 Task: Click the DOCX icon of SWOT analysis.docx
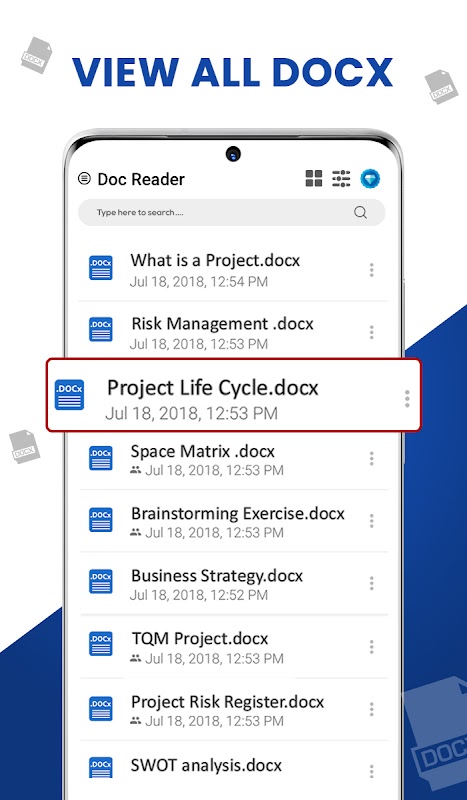click(x=101, y=767)
